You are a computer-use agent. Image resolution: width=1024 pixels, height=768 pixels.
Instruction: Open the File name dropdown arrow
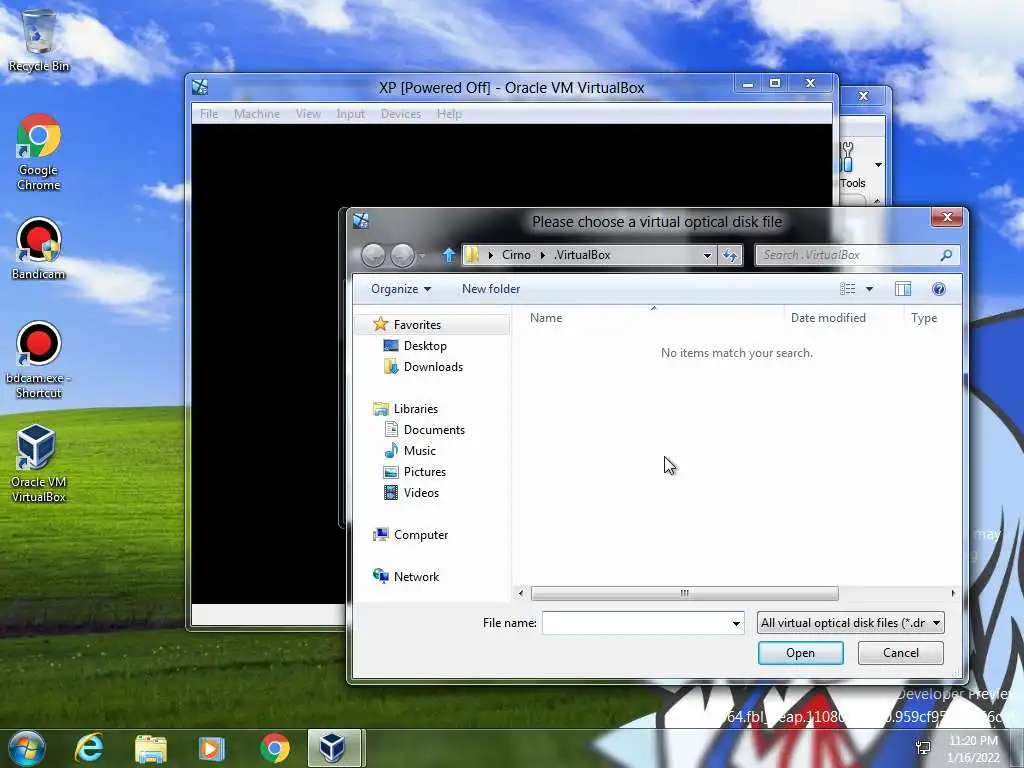(x=736, y=623)
